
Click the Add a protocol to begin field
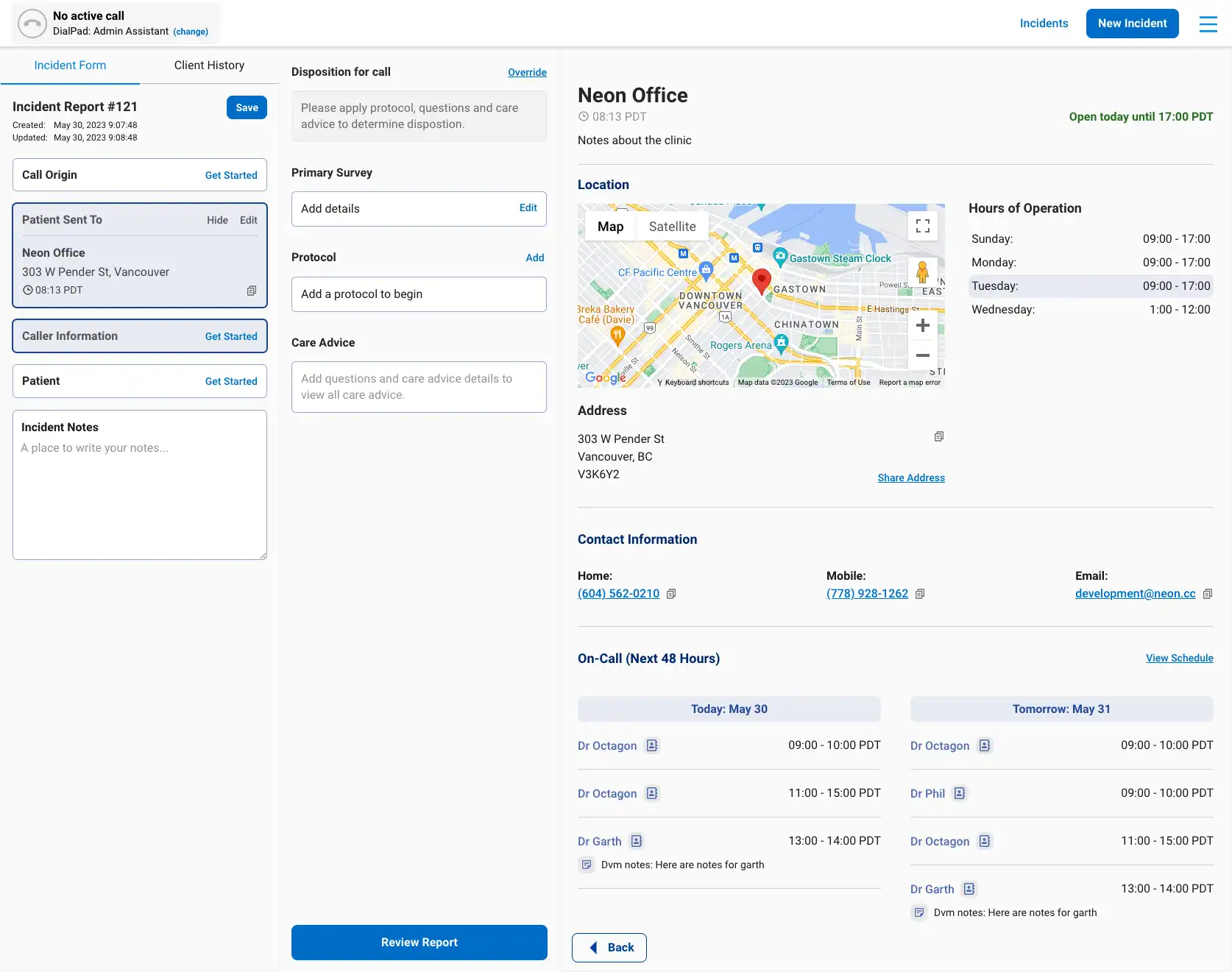click(x=419, y=294)
